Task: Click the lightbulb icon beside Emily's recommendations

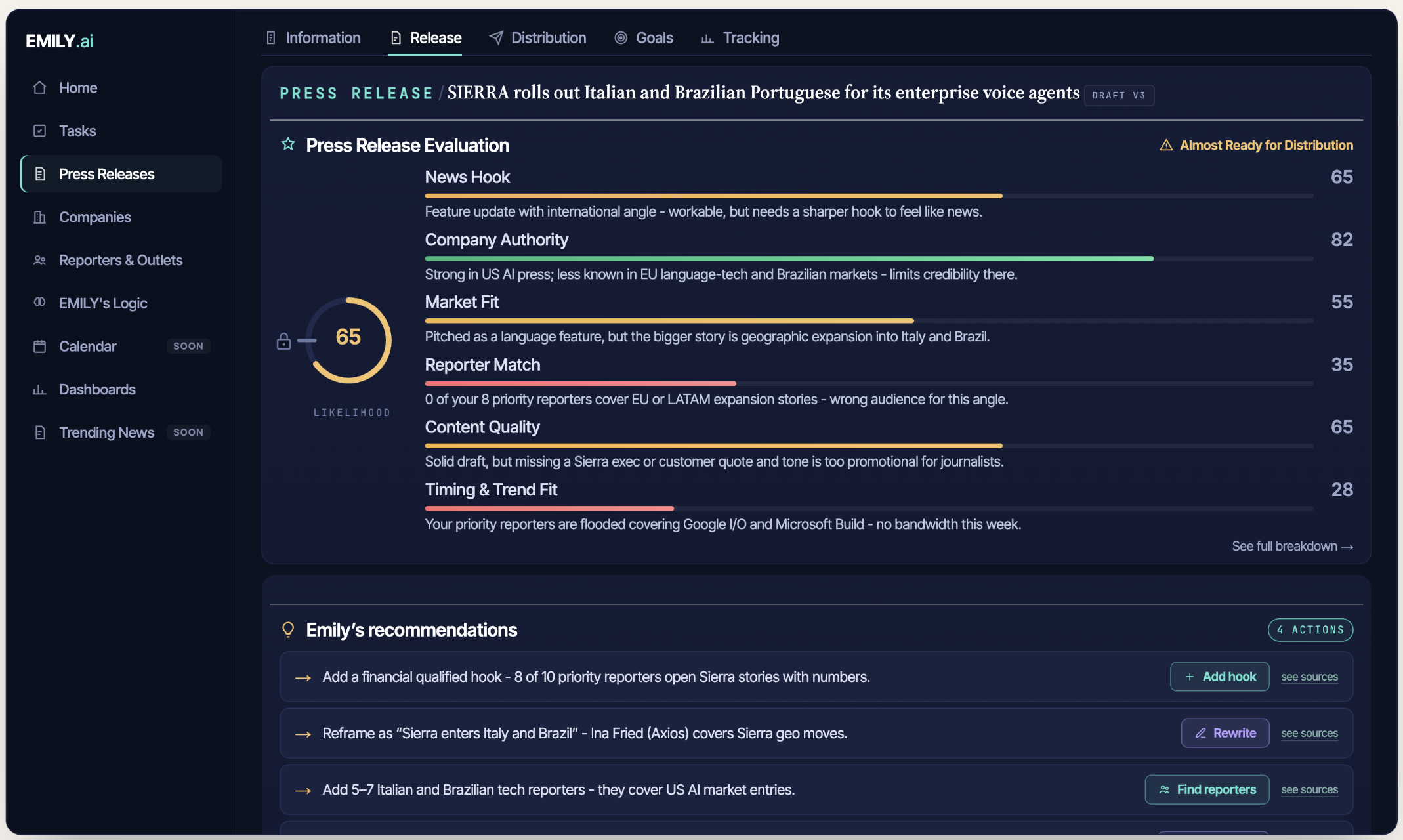Action: click(288, 630)
